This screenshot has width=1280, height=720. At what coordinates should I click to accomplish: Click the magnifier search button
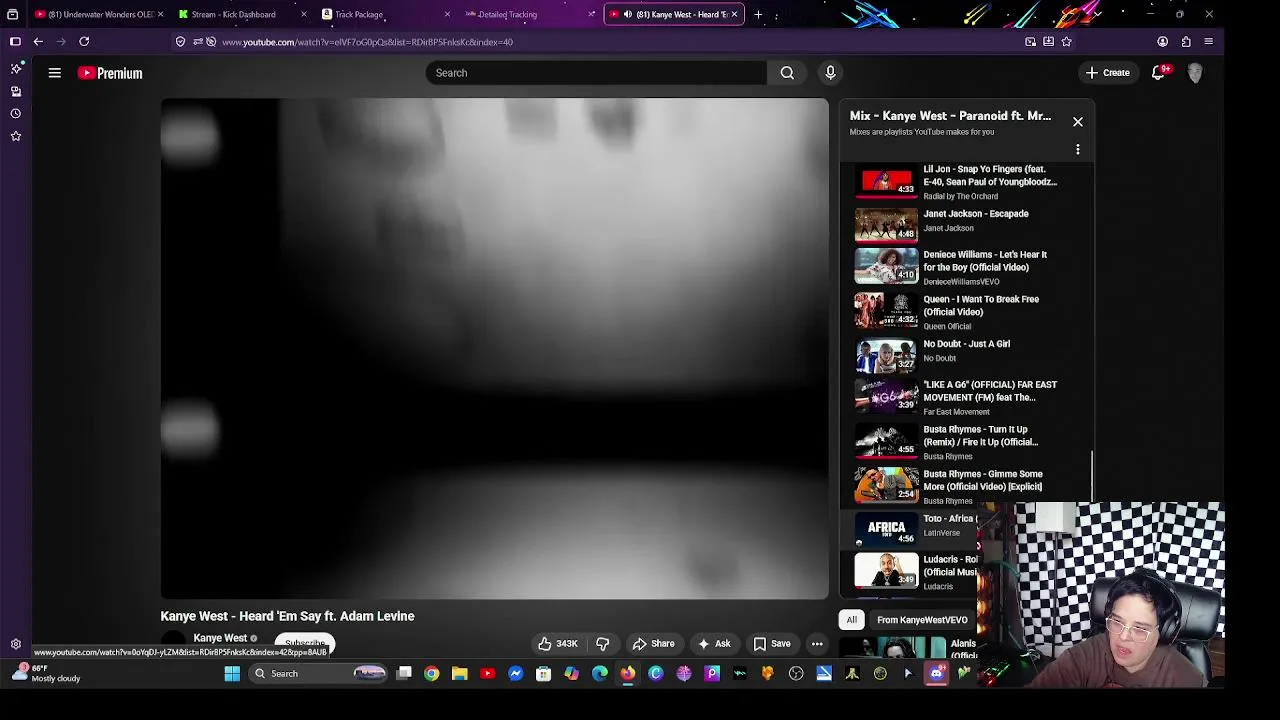tap(787, 73)
